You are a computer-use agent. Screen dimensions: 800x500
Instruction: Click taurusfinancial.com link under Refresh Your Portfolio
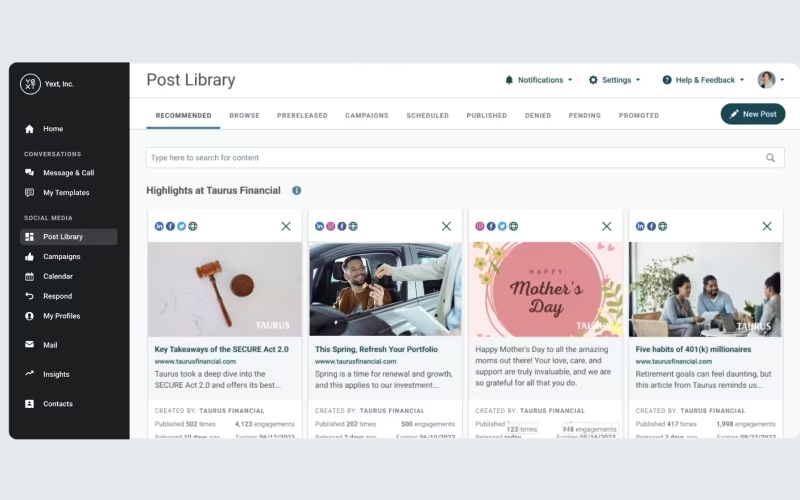[356, 362]
